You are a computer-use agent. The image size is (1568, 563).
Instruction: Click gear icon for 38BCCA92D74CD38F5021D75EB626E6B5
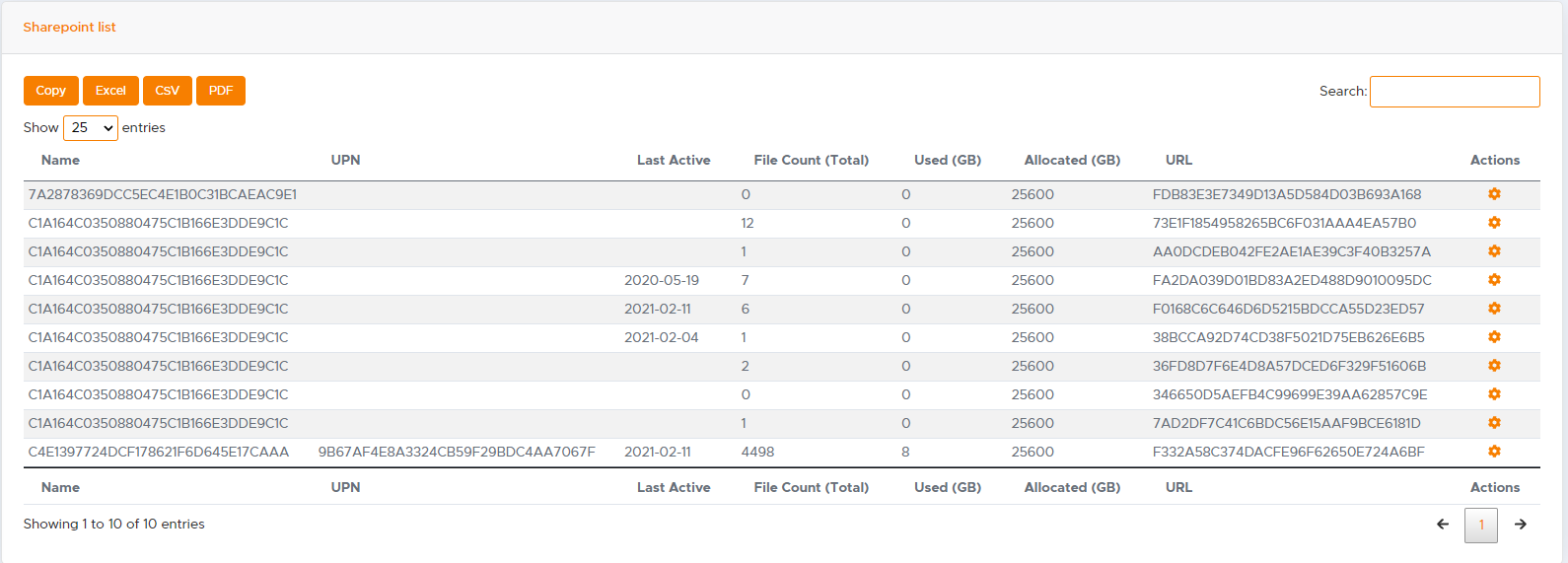pyautogui.click(x=1494, y=337)
